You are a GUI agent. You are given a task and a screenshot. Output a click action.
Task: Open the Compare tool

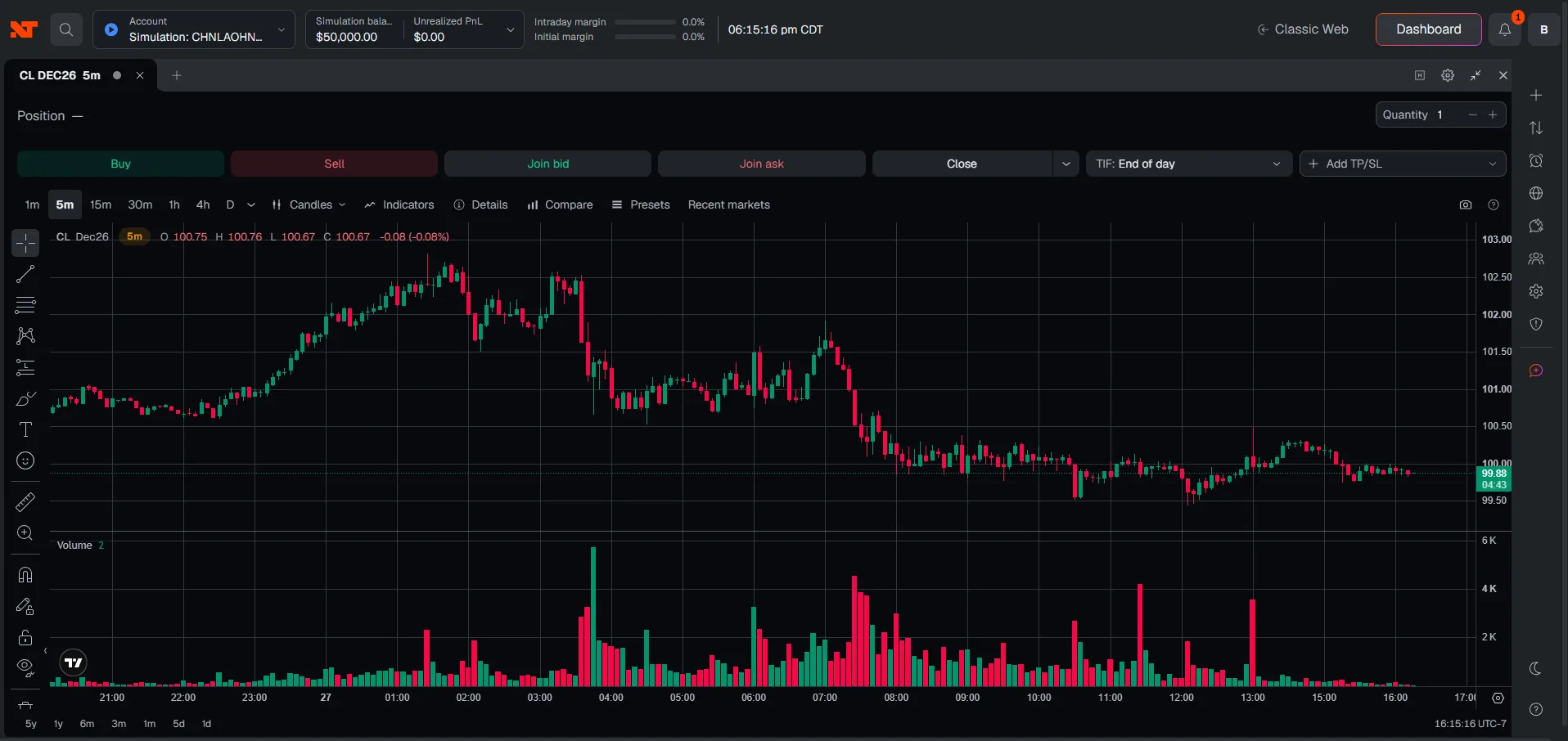tap(560, 204)
